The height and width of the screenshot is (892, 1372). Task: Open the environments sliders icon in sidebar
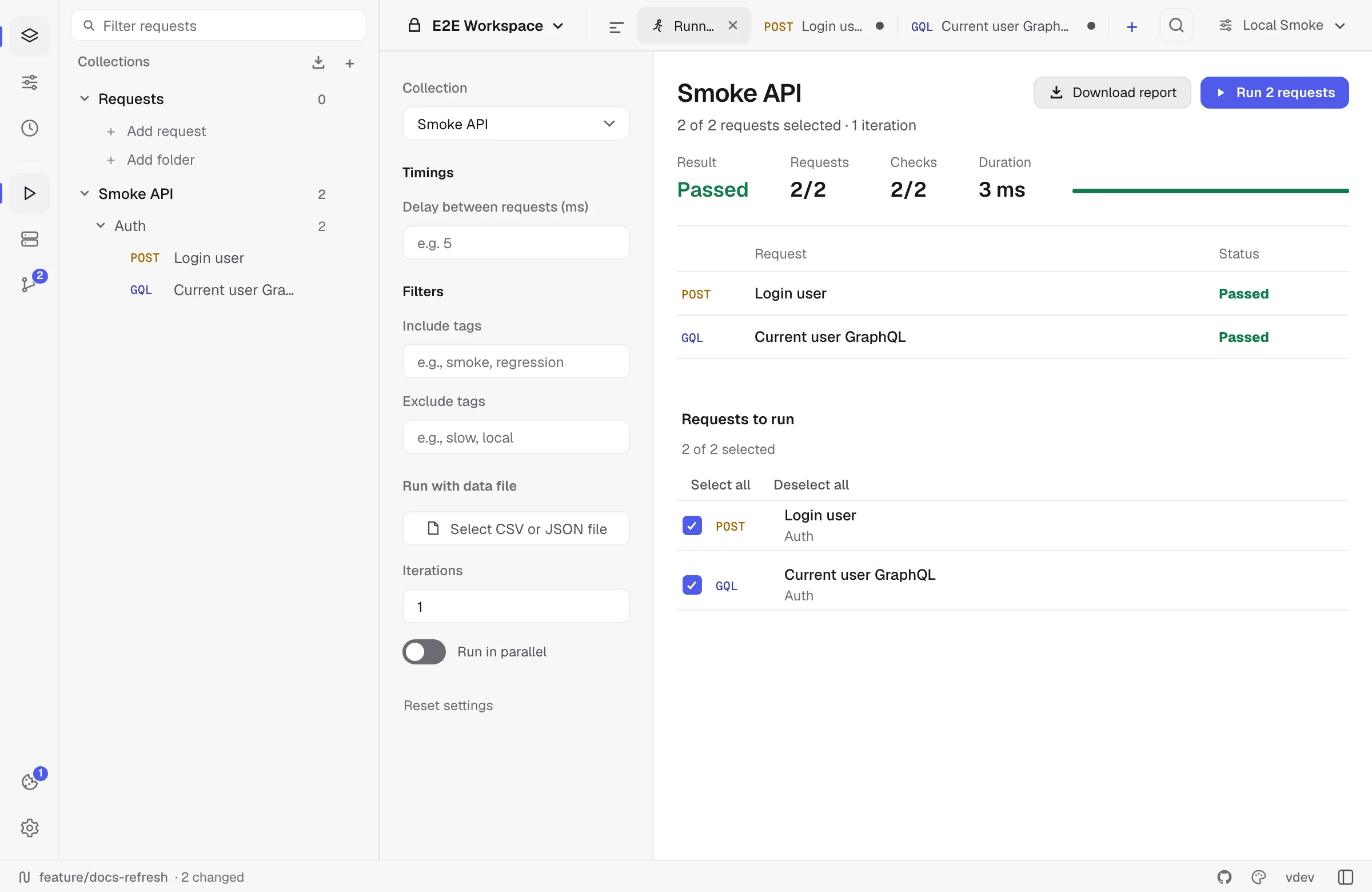click(x=29, y=82)
